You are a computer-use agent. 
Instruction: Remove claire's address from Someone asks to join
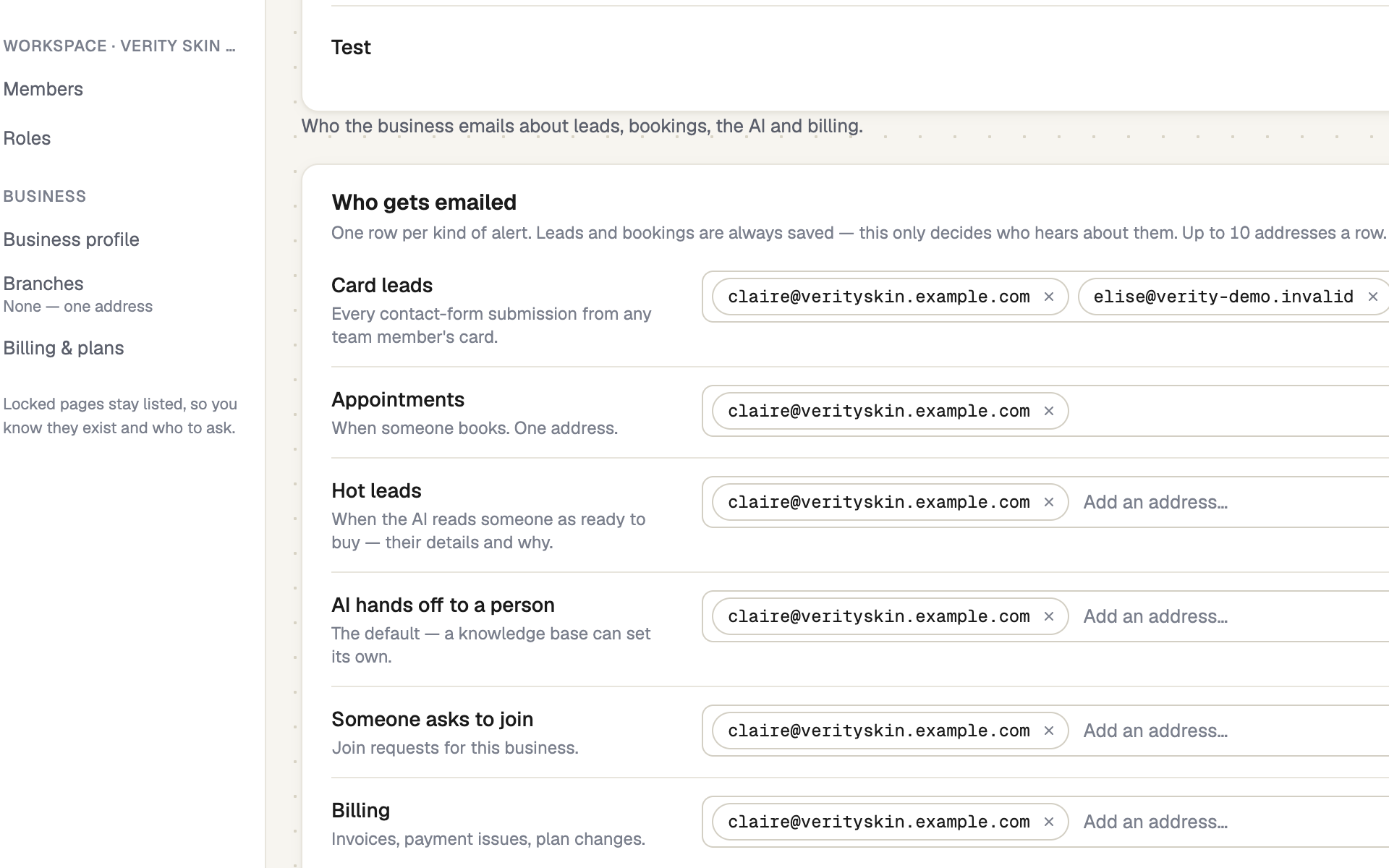click(1049, 731)
